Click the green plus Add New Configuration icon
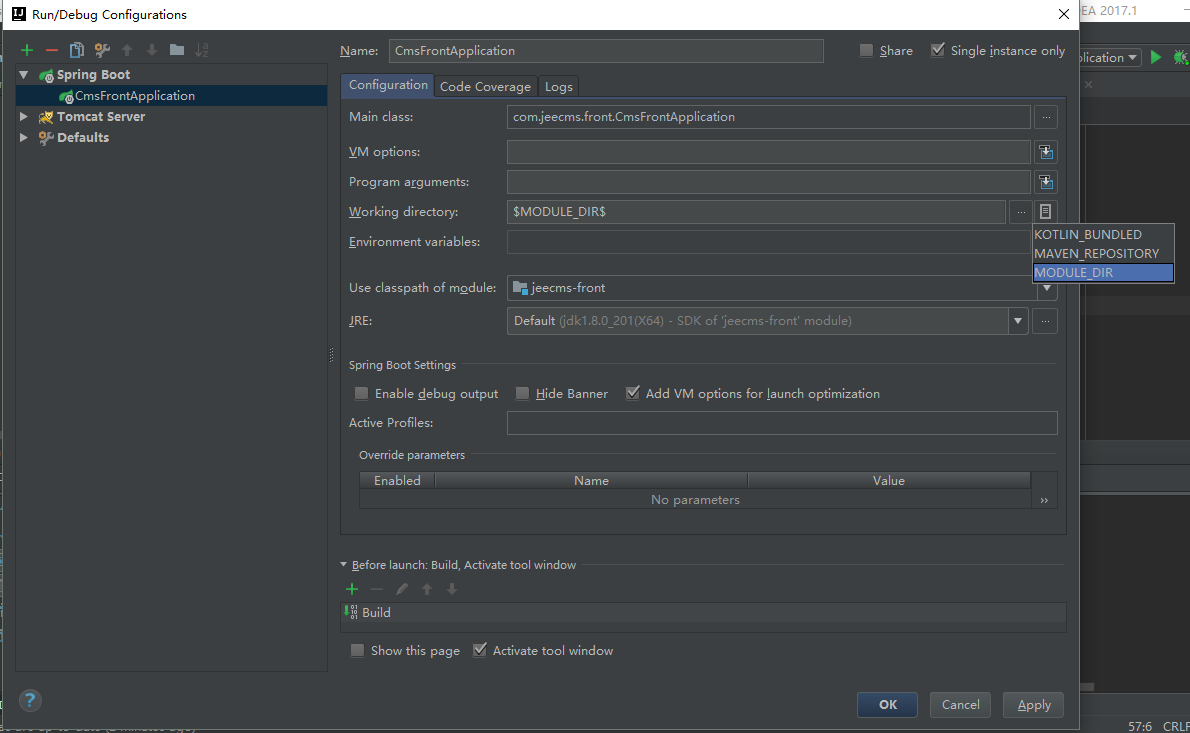 27,50
